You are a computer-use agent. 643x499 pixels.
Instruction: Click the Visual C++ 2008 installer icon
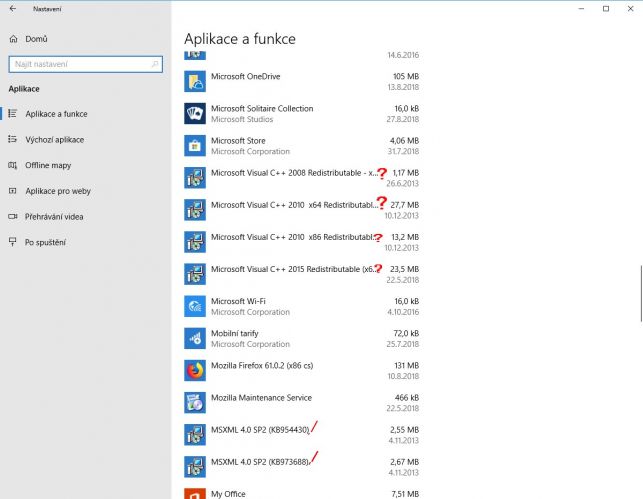(195, 178)
